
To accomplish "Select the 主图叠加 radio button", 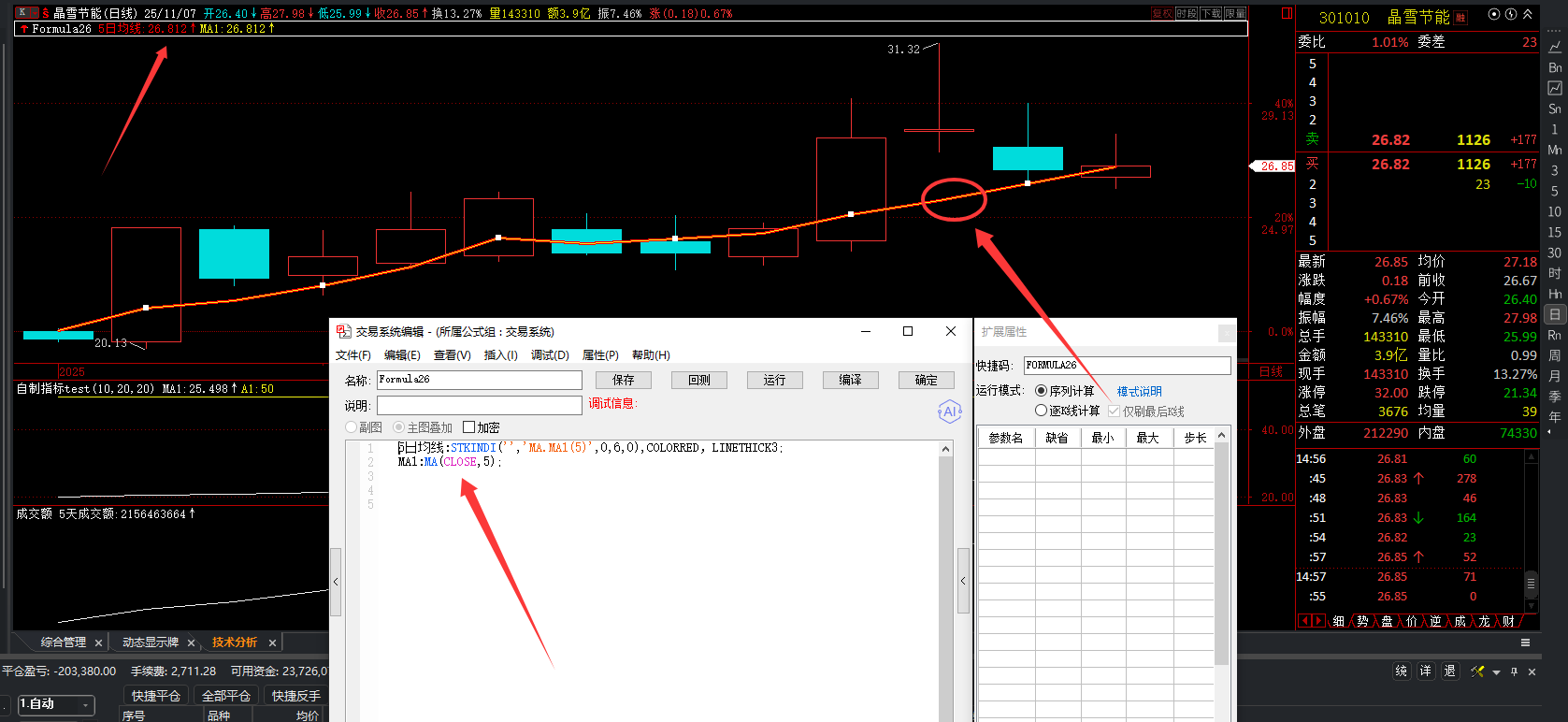I will tap(398, 427).
